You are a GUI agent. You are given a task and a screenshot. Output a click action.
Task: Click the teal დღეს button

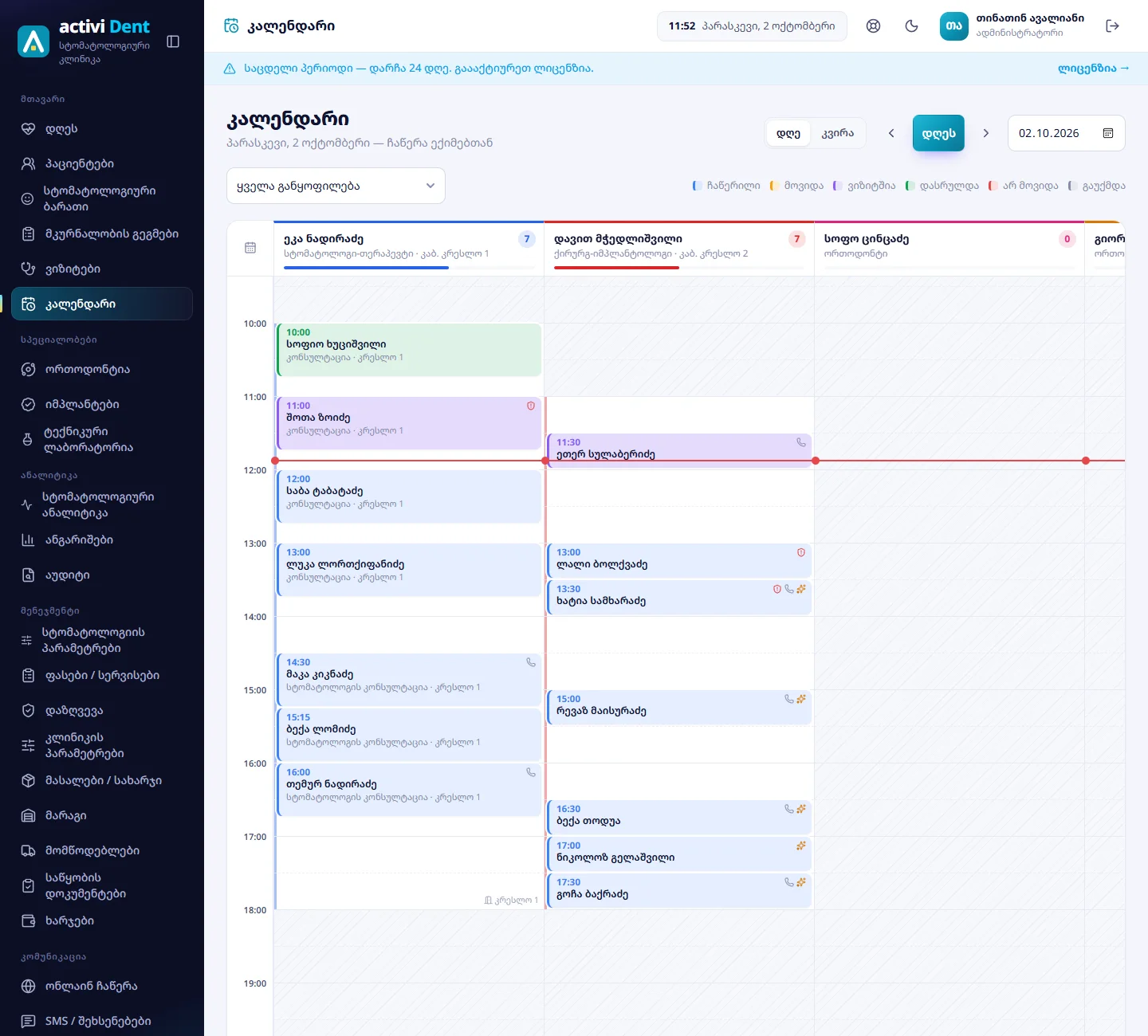[x=939, y=134]
